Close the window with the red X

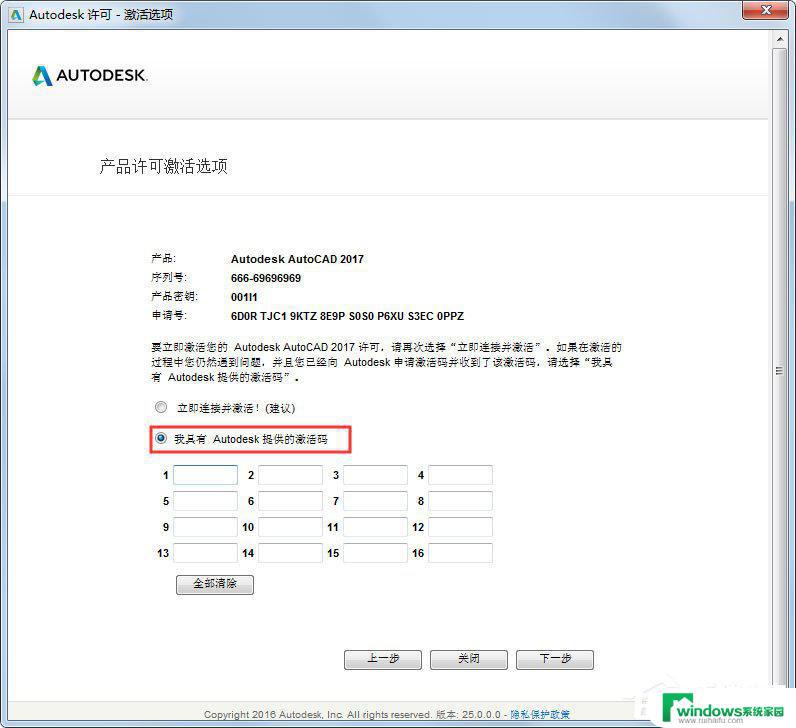[x=767, y=10]
